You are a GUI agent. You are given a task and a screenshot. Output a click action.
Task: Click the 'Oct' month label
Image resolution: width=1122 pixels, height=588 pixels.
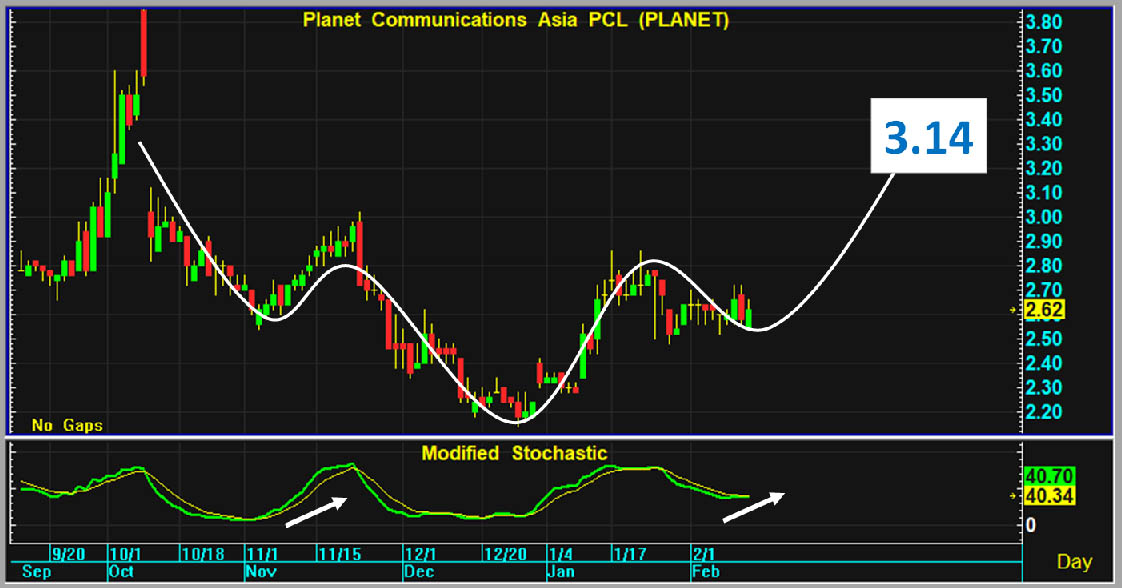click(121, 572)
